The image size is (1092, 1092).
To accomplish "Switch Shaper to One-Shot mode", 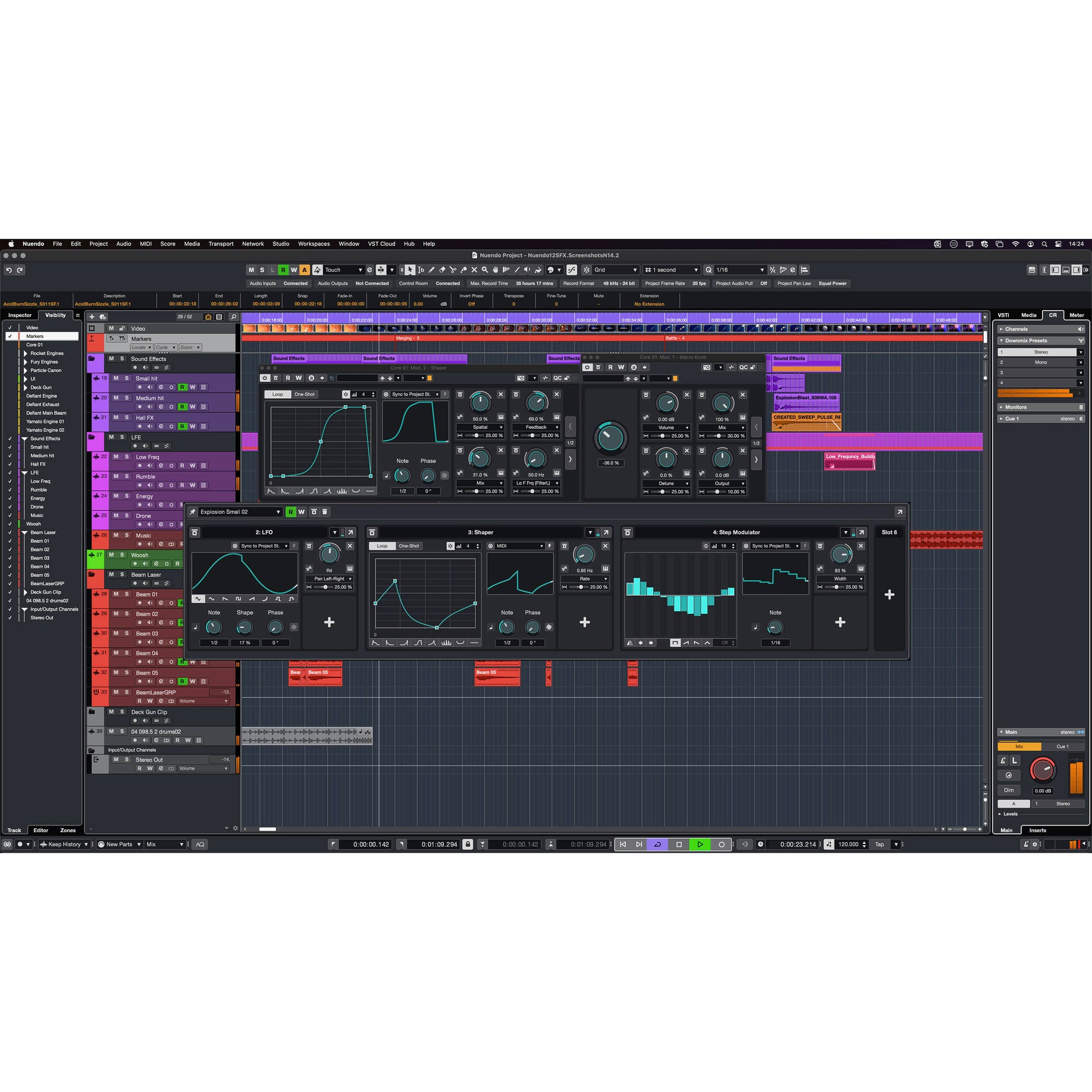I will click(x=409, y=546).
